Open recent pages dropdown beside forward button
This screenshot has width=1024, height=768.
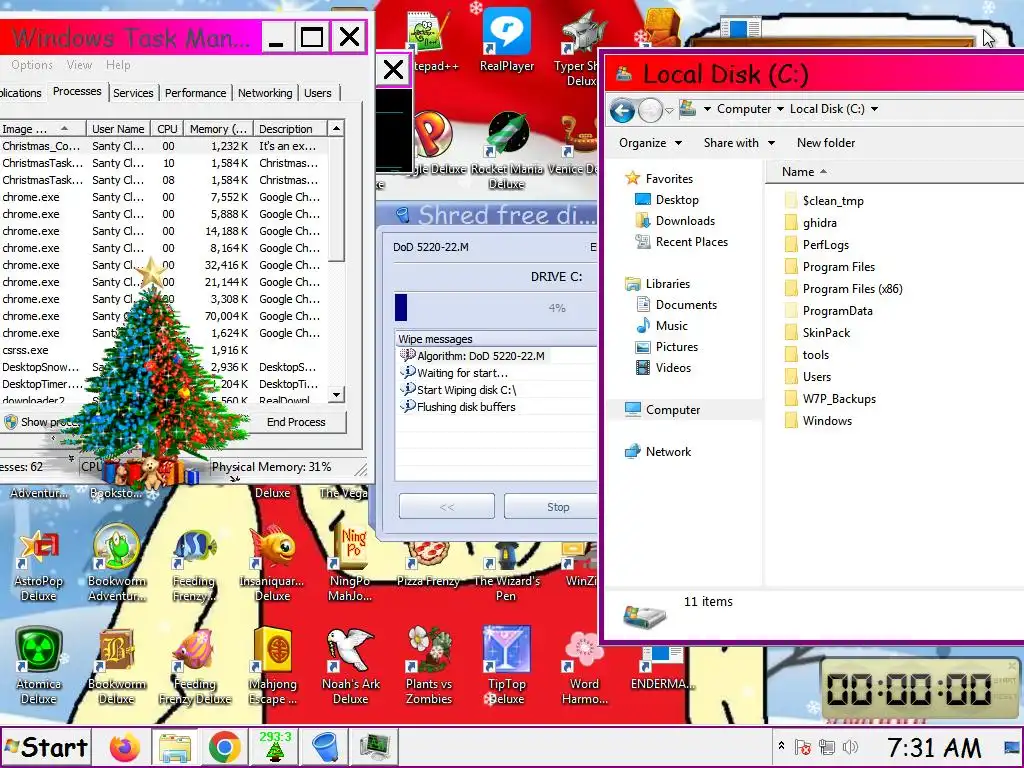click(x=669, y=110)
